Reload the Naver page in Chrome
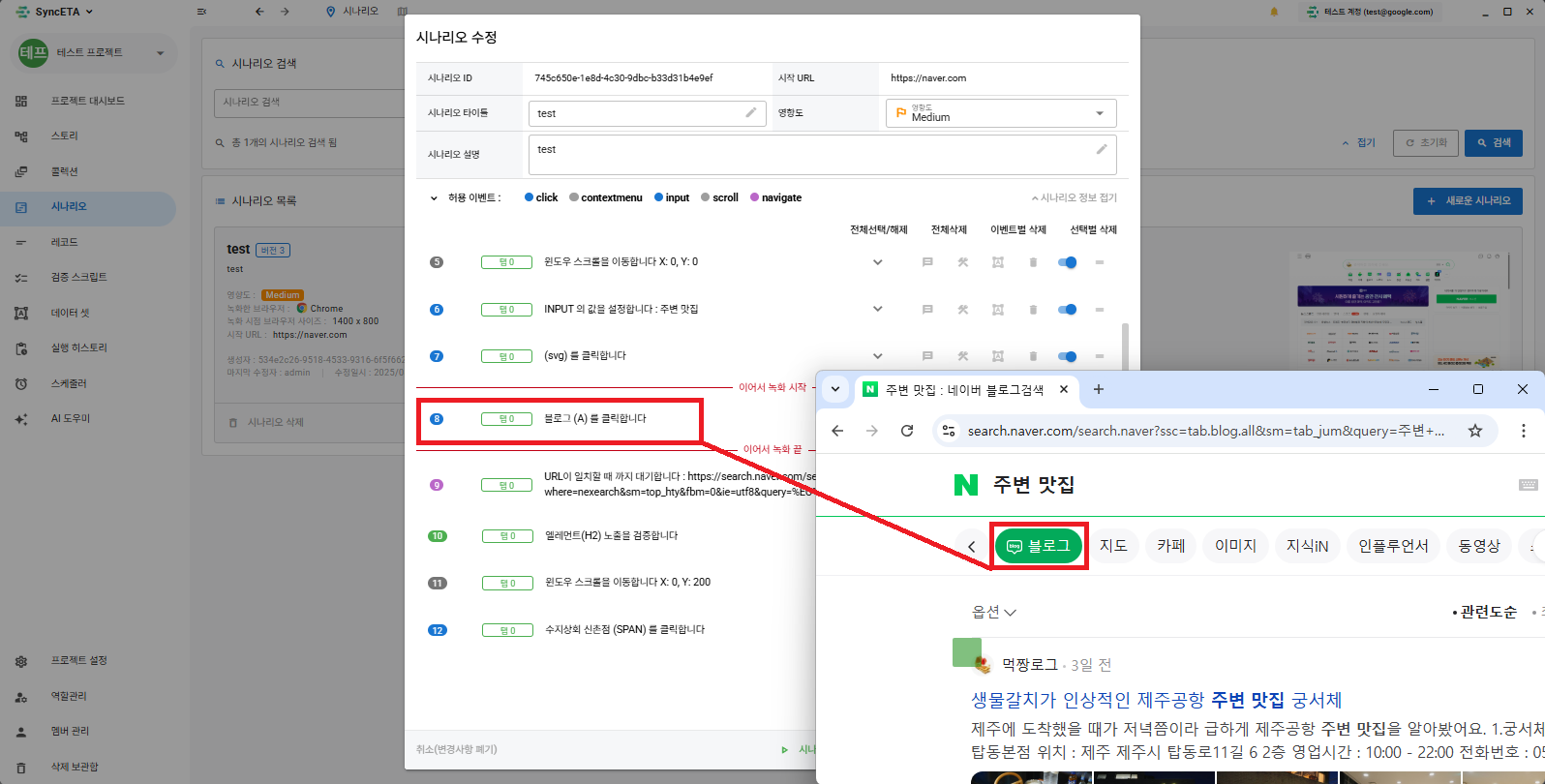 pos(907,431)
